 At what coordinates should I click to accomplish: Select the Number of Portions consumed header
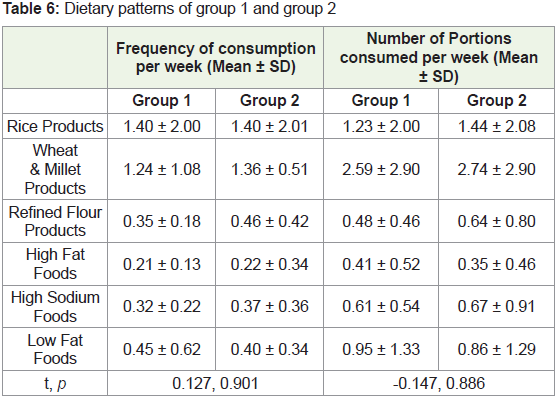pyautogui.click(x=439, y=57)
